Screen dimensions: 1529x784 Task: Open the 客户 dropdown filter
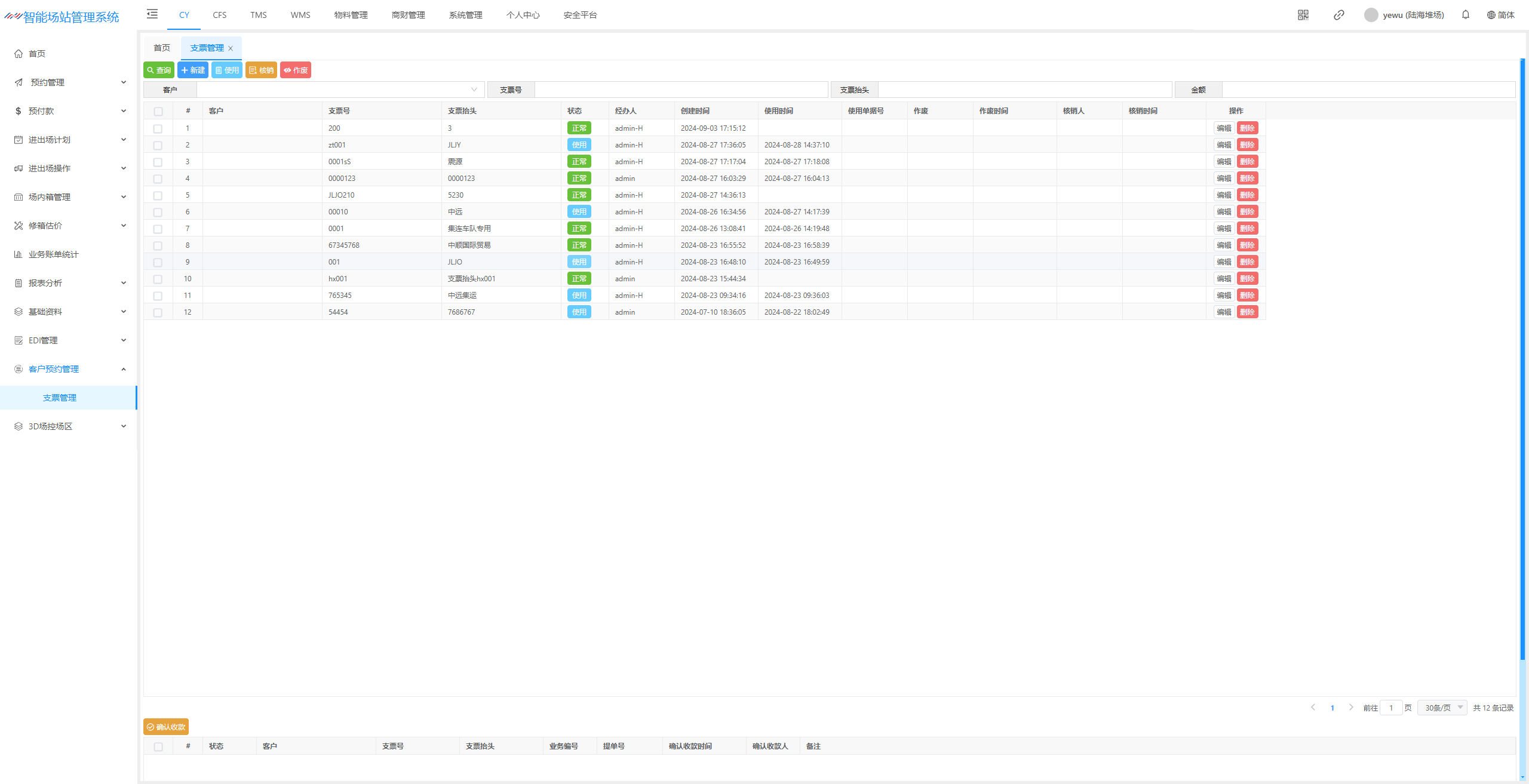pos(340,90)
